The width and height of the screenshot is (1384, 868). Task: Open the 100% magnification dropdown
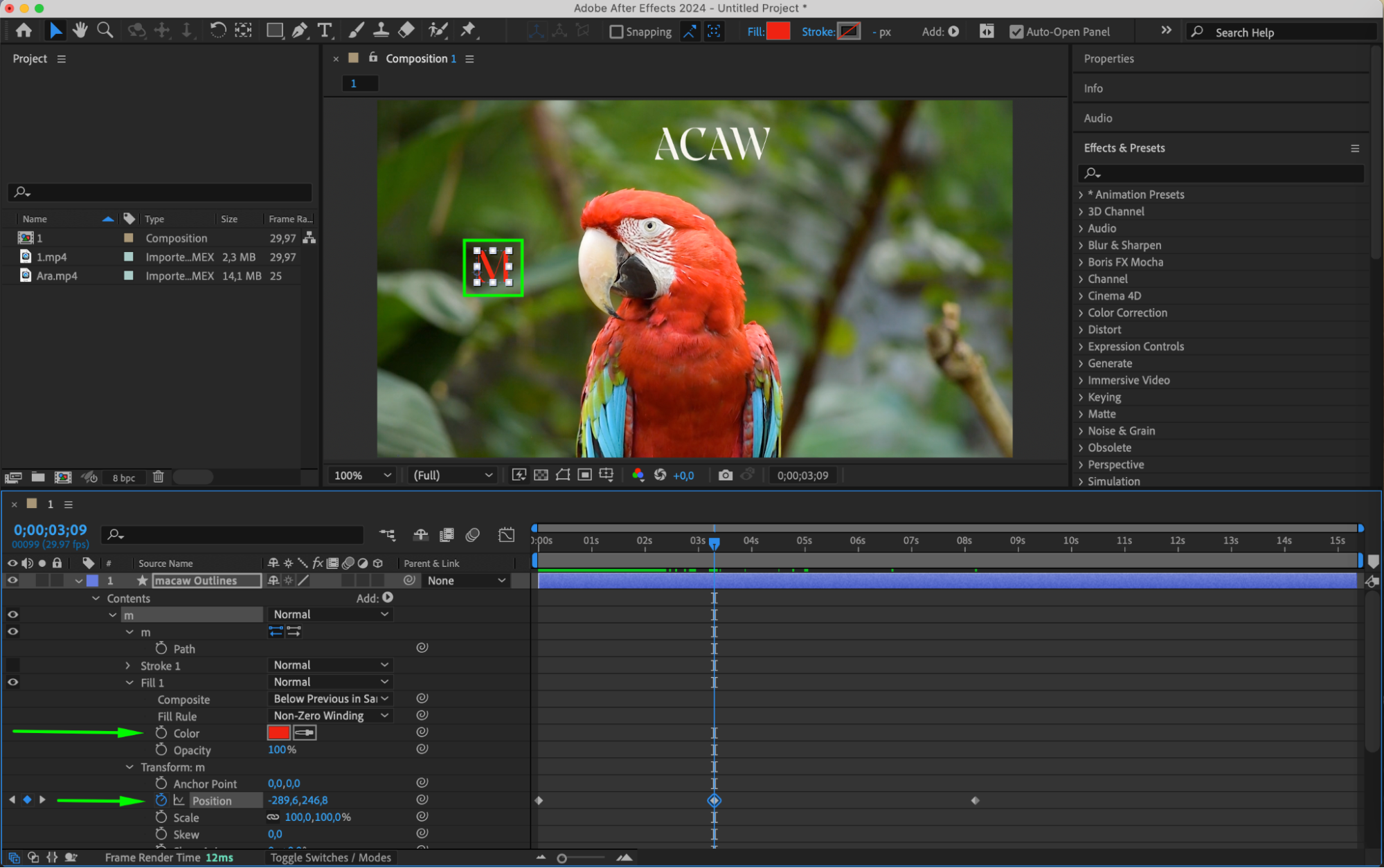pyautogui.click(x=363, y=476)
